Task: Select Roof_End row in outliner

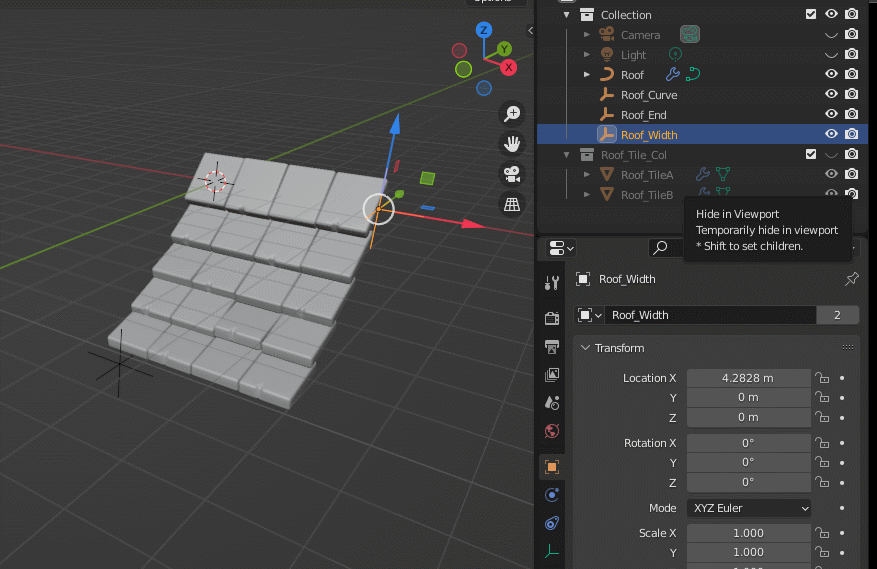Action: [x=702, y=115]
